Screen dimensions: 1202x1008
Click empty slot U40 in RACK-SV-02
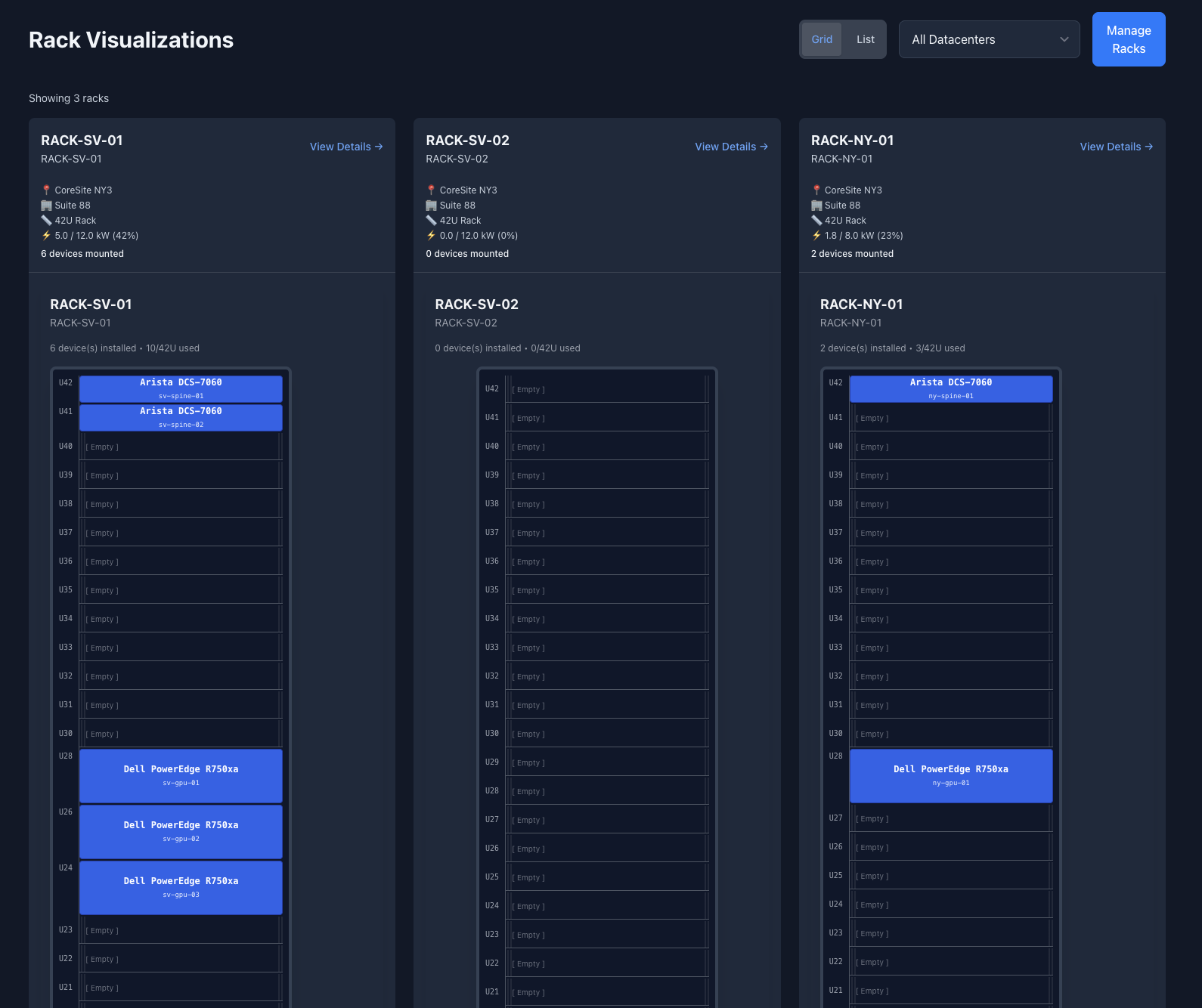(607, 447)
